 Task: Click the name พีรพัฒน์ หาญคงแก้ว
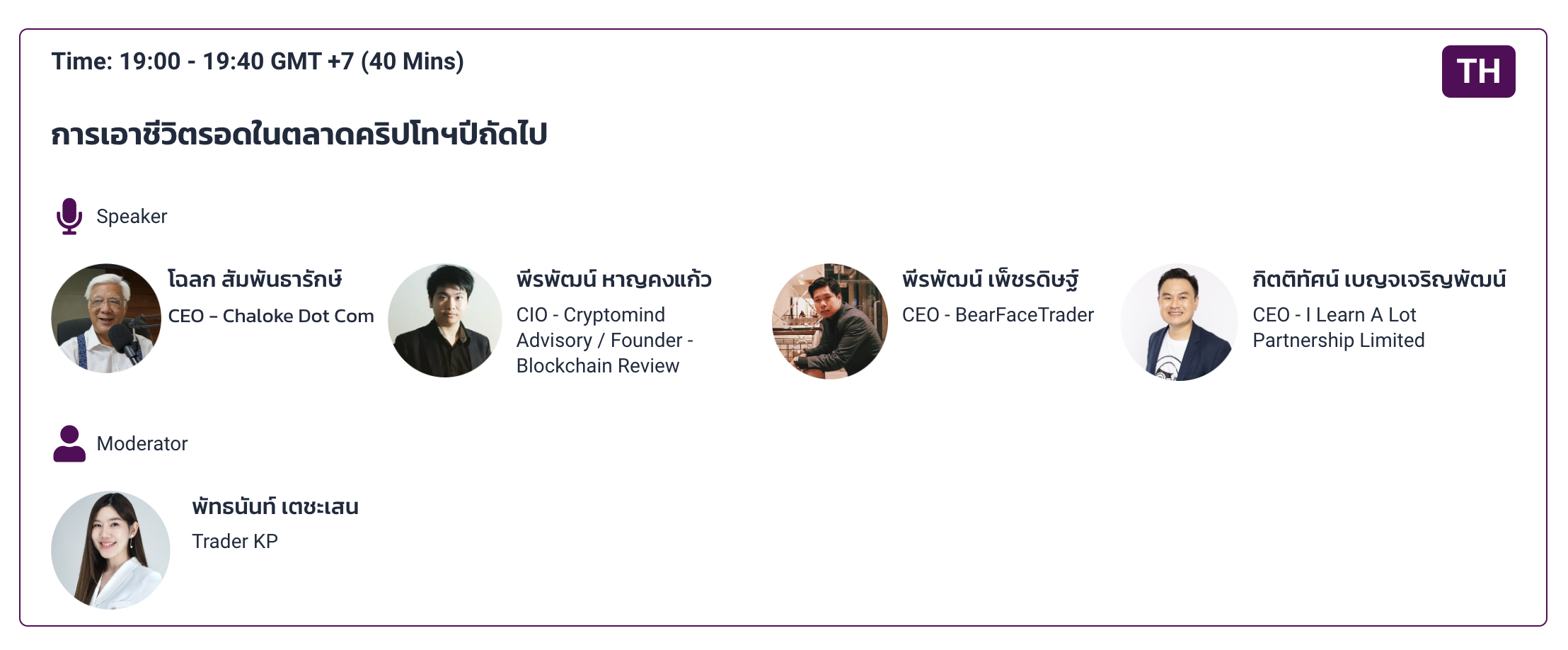pyautogui.click(x=613, y=279)
